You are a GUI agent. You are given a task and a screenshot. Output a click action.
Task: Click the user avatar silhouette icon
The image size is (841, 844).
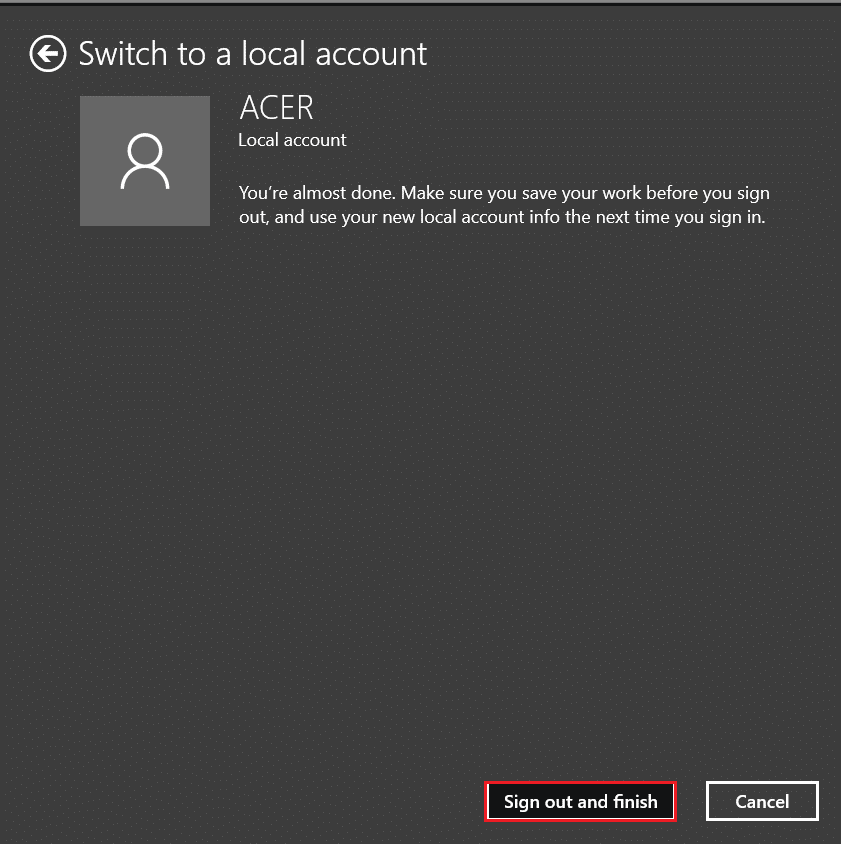[145, 161]
